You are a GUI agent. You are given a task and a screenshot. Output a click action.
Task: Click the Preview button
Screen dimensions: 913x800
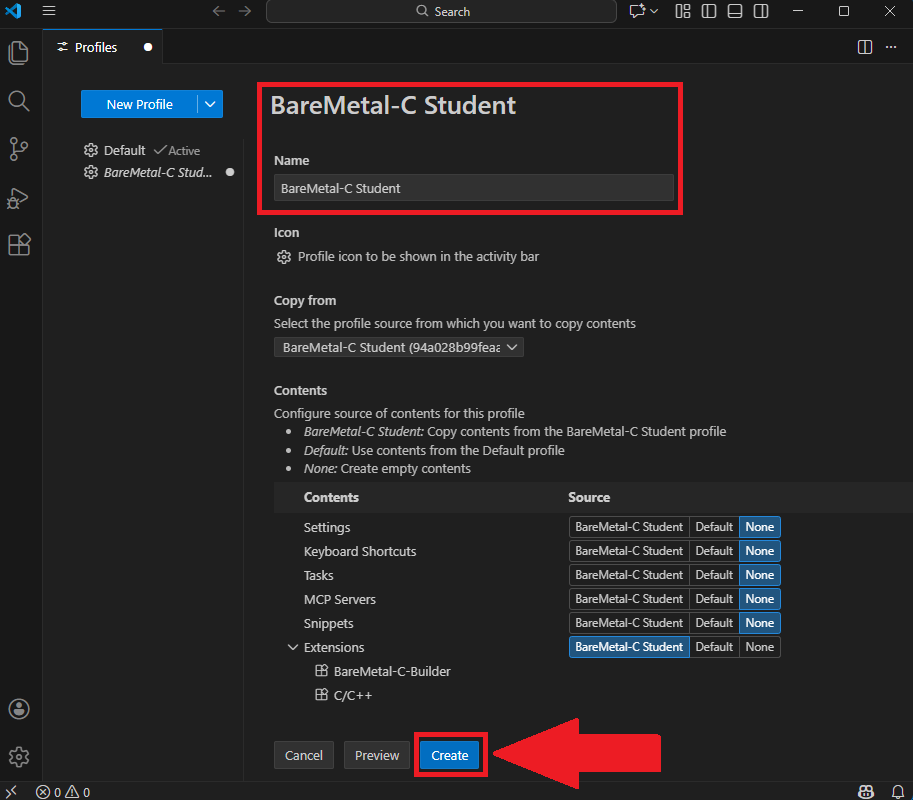tap(377, 755)
